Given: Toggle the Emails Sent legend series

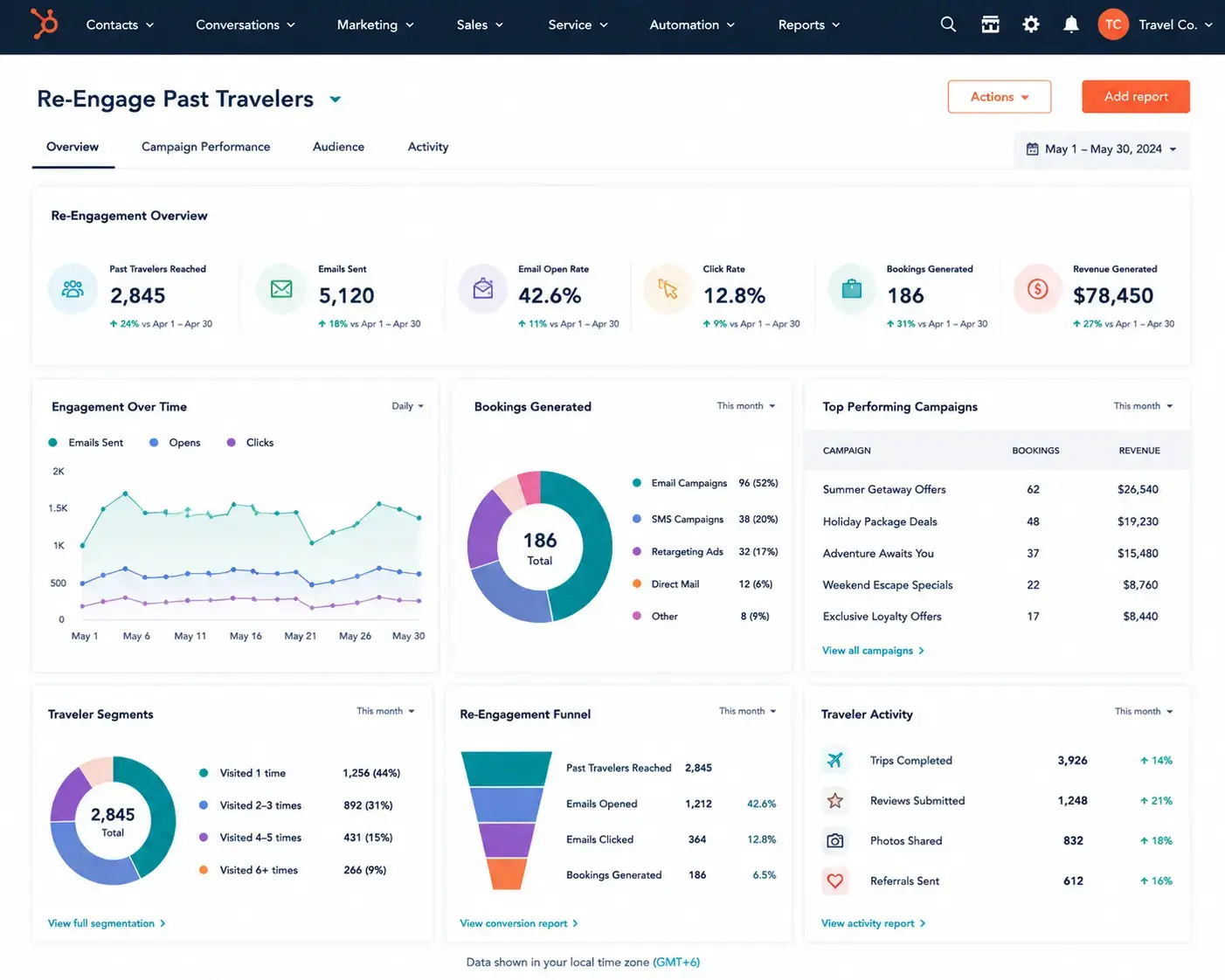Looking at the screenshot, I should coord(87,443).
